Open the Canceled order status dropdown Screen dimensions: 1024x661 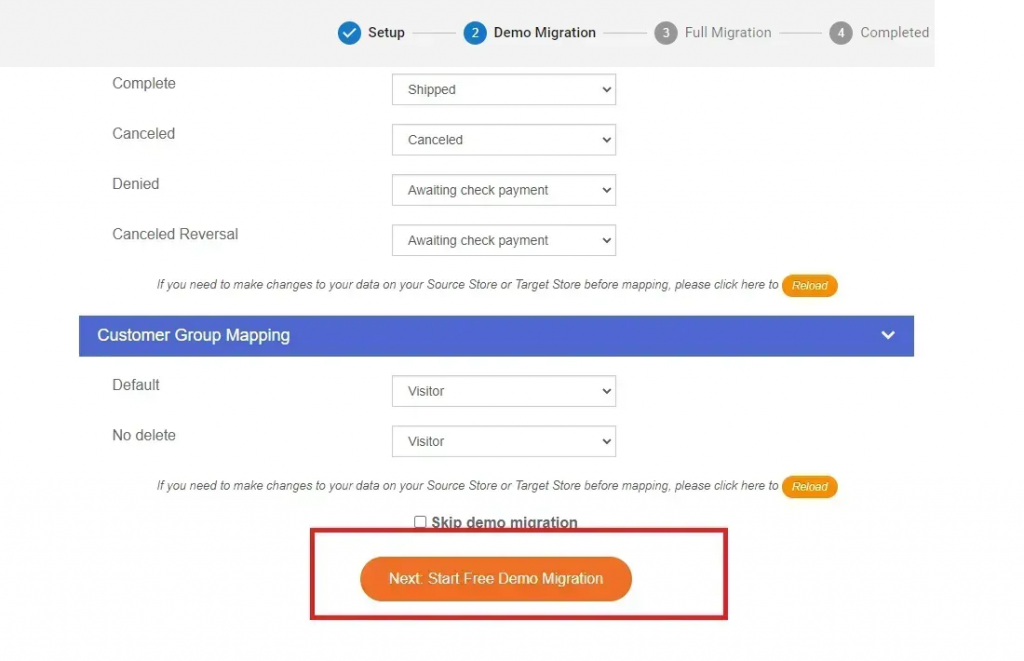[503, 139]
